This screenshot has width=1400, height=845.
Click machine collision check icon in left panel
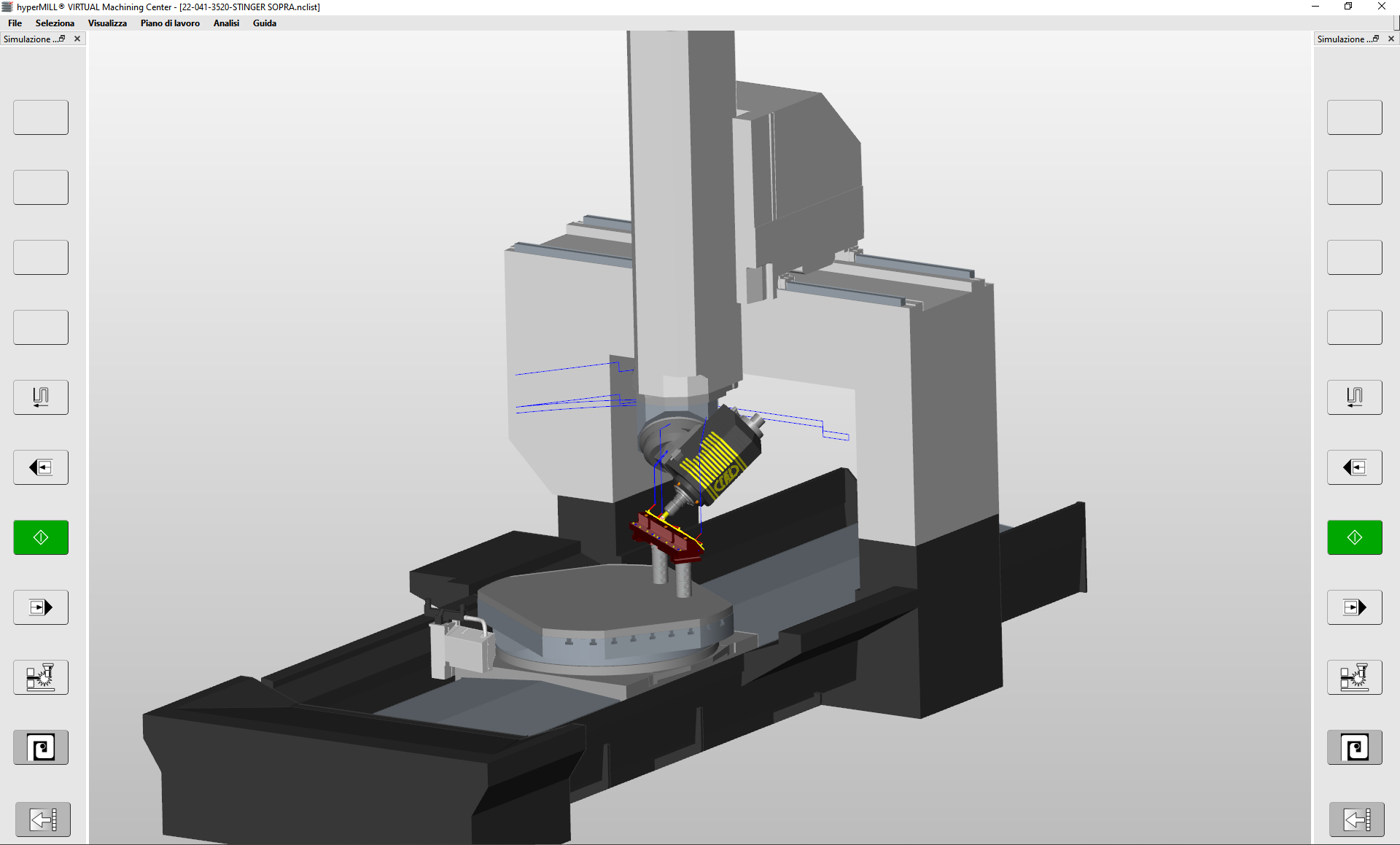(x=41, y=677)
